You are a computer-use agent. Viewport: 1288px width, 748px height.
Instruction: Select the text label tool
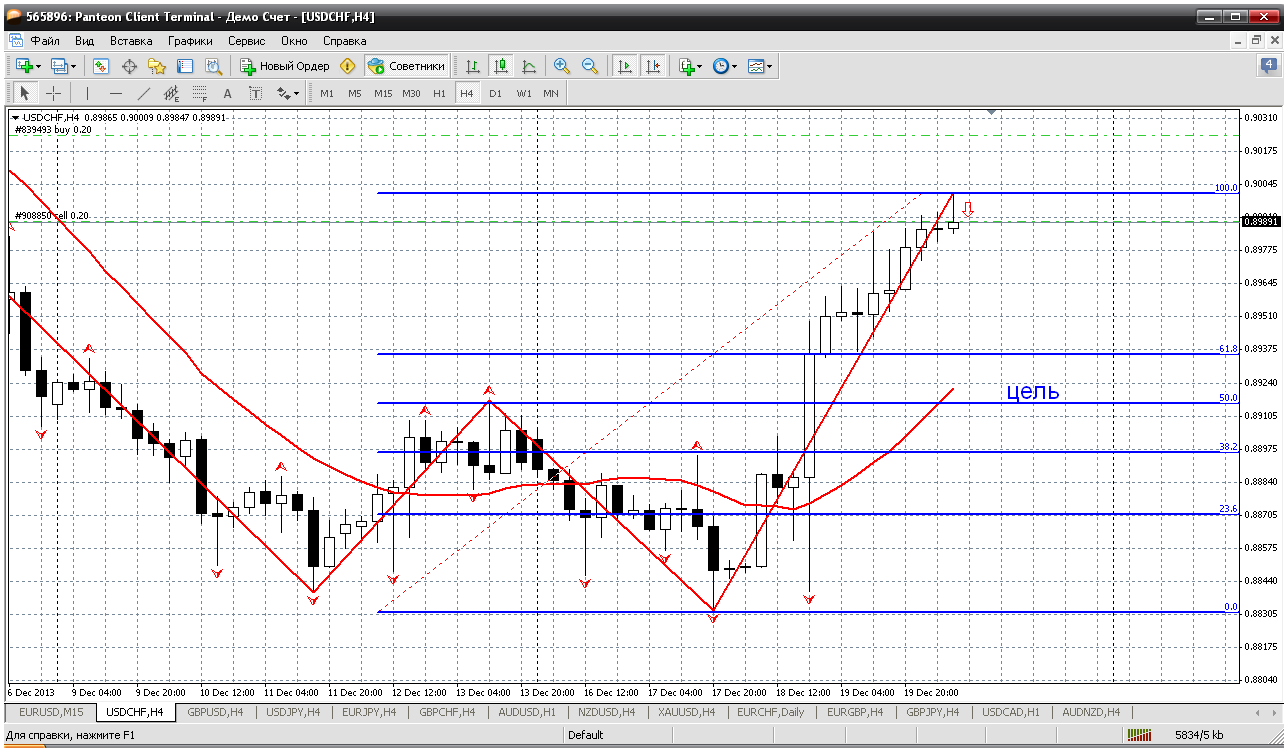[x=255, y=93]
